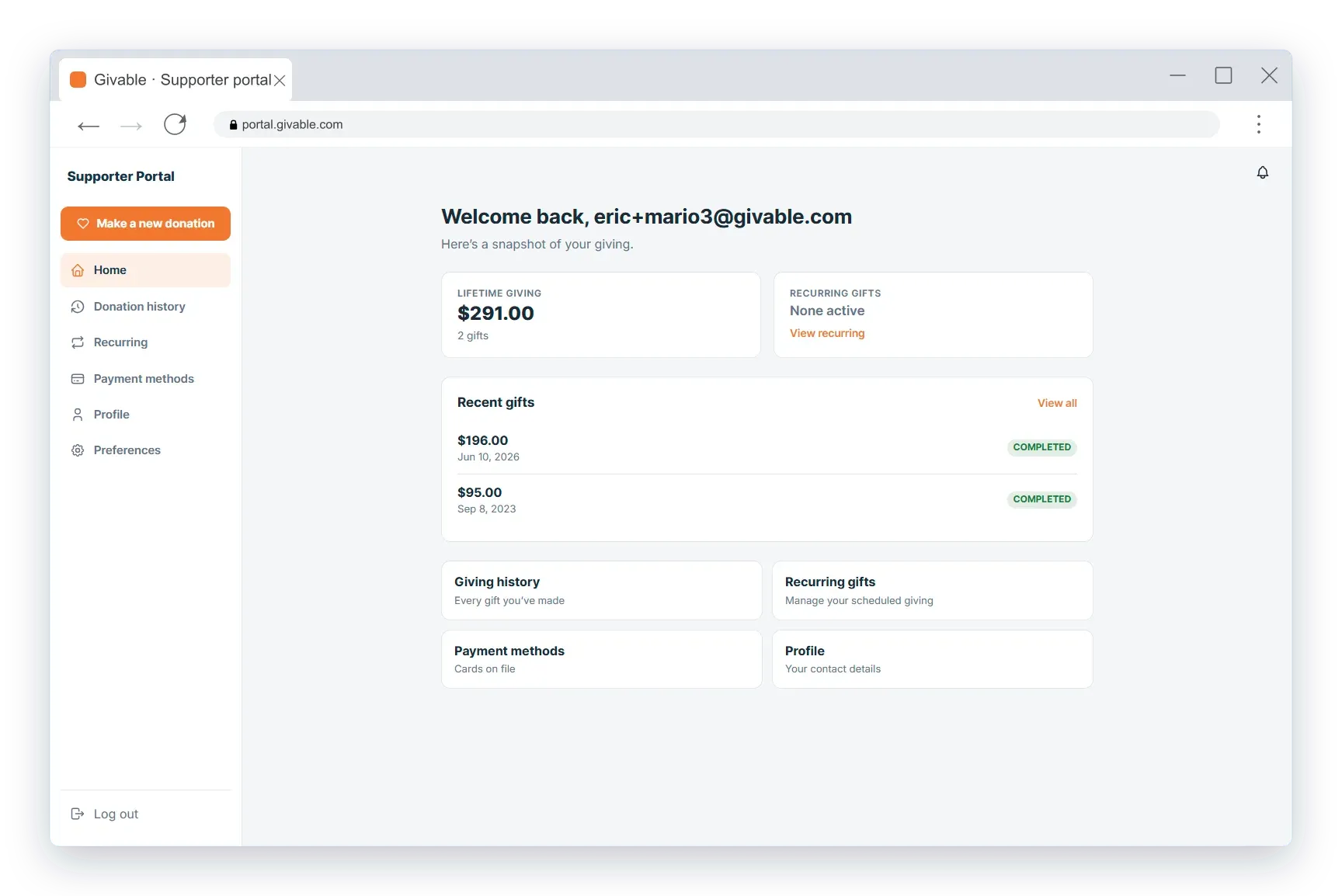The width and height of the screenshot is (1342, 896).
Task: Open the Payment methods cards on file card
Action: pos(601,659)
